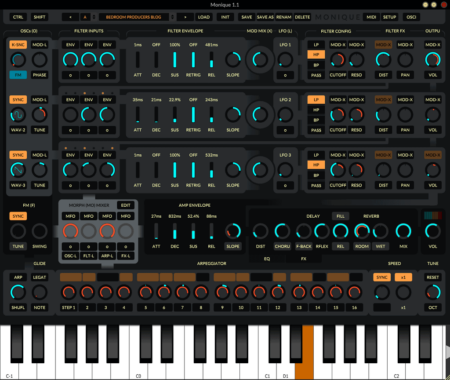The width and height of the screenshot is (450, 380).
Task: Select BP filter type for filter 2
Action: (x=316, y=120)
